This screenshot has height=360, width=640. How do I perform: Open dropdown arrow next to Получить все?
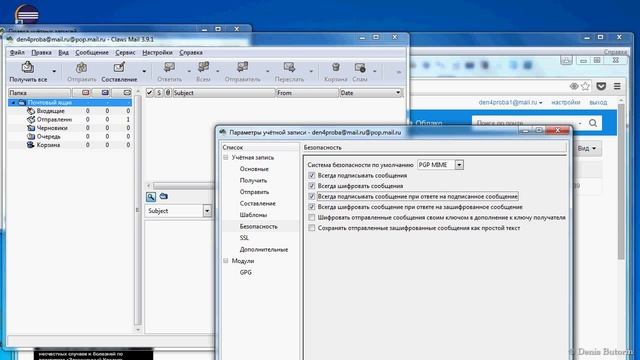[x=54, y=71]
